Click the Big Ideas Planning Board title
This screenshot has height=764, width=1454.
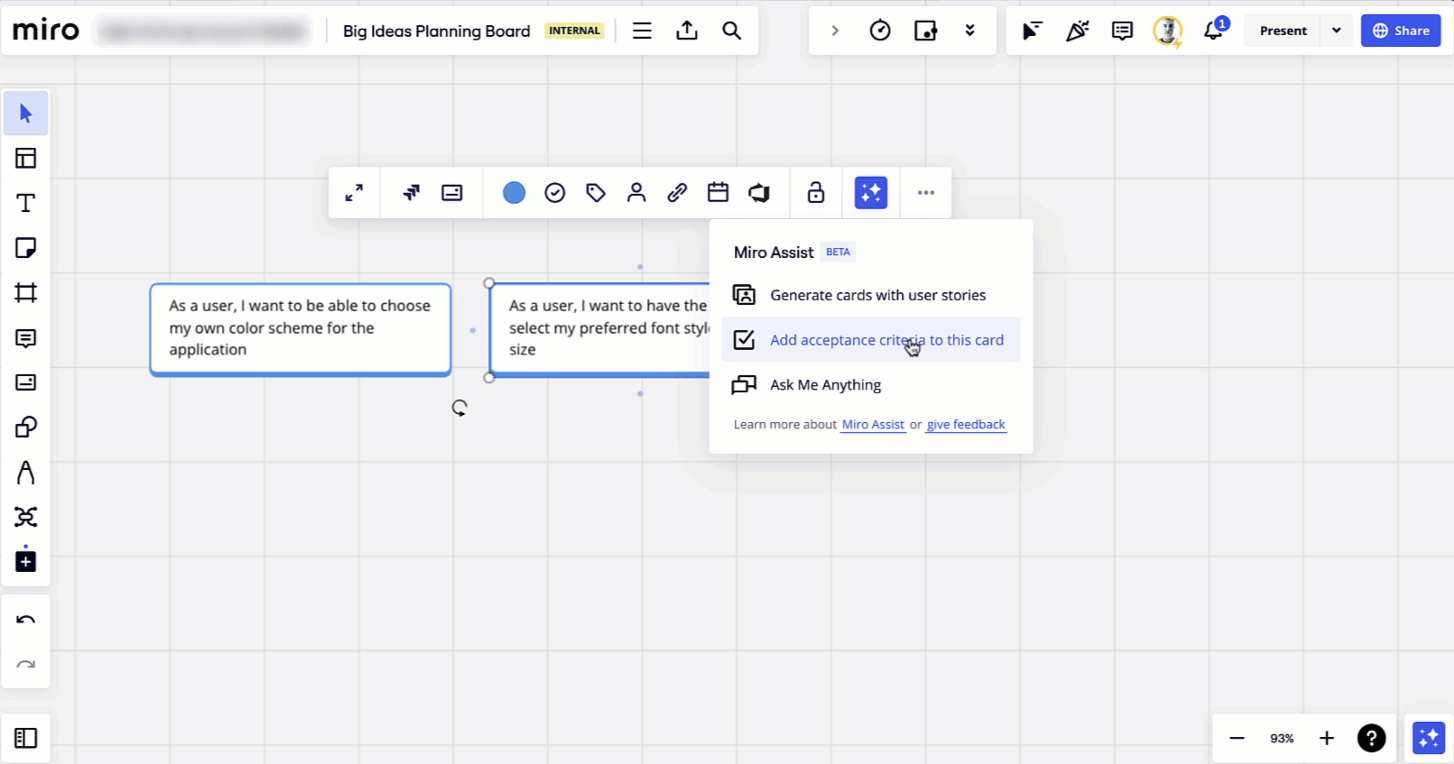click(x=437, y=31)
